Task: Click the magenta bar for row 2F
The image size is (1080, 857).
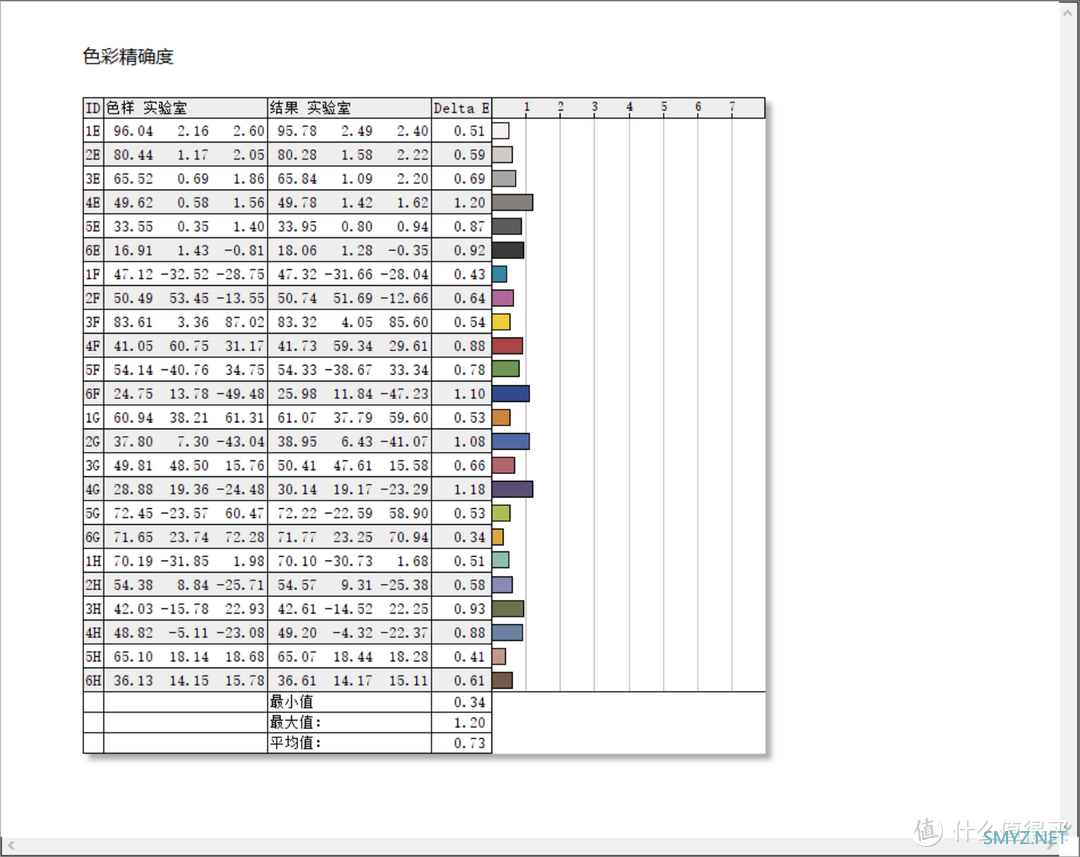Action: click(x=503, y=298)
